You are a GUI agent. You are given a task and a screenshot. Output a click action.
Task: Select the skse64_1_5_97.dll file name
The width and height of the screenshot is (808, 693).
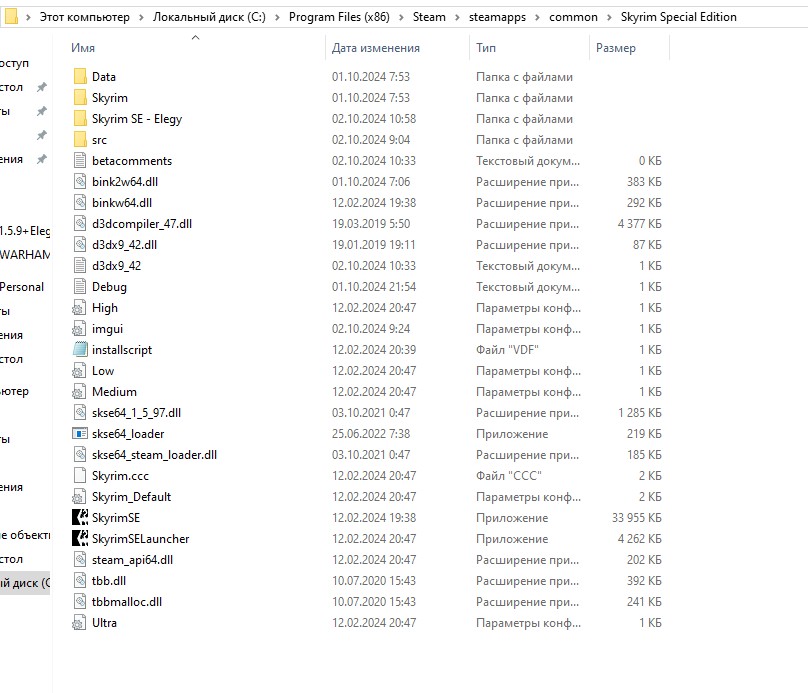coord(137,413)
